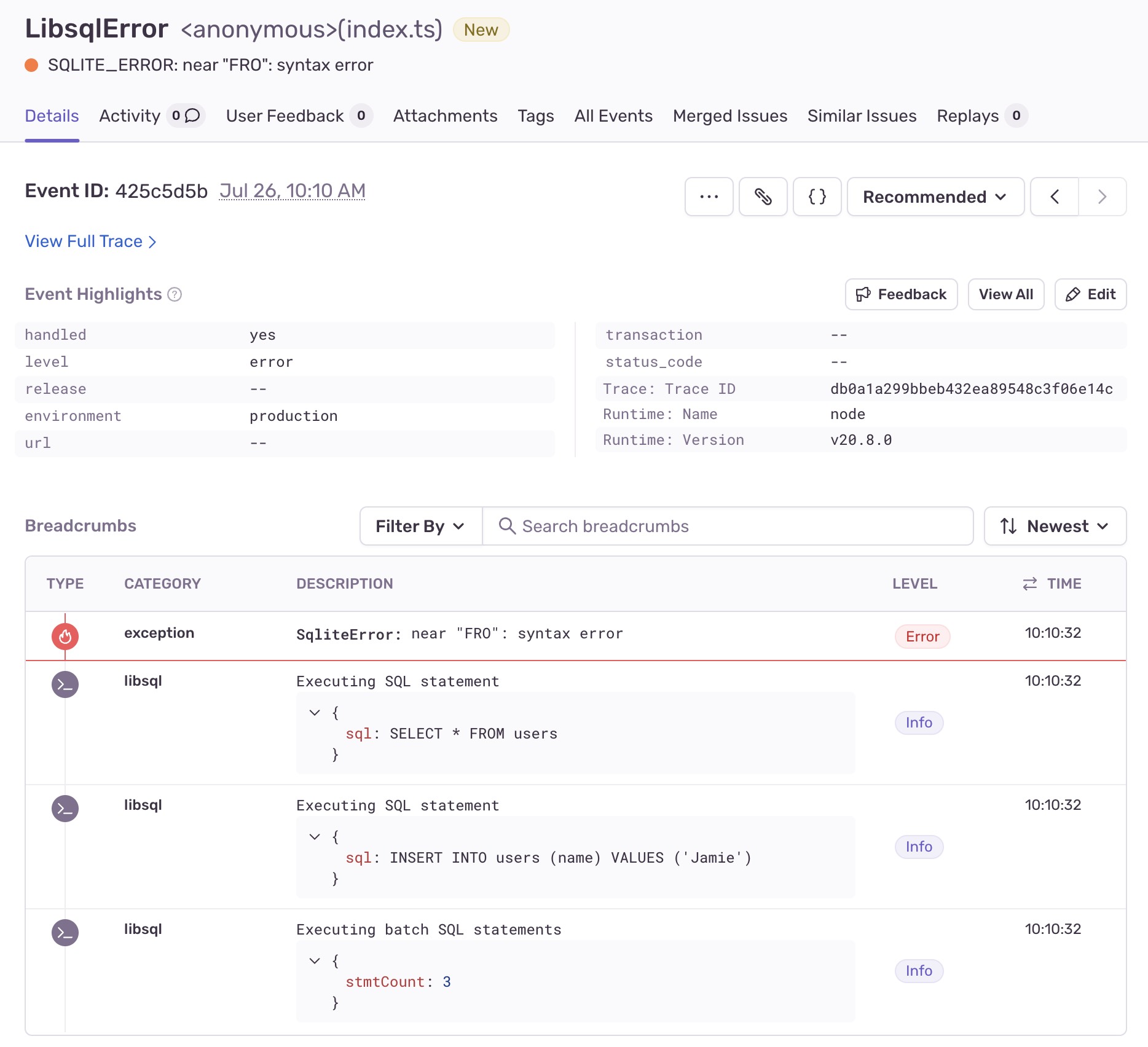The width and height of the screenshot is (1148, 1047).
Task: Click the Edit highlights button
Action: 1090,294
